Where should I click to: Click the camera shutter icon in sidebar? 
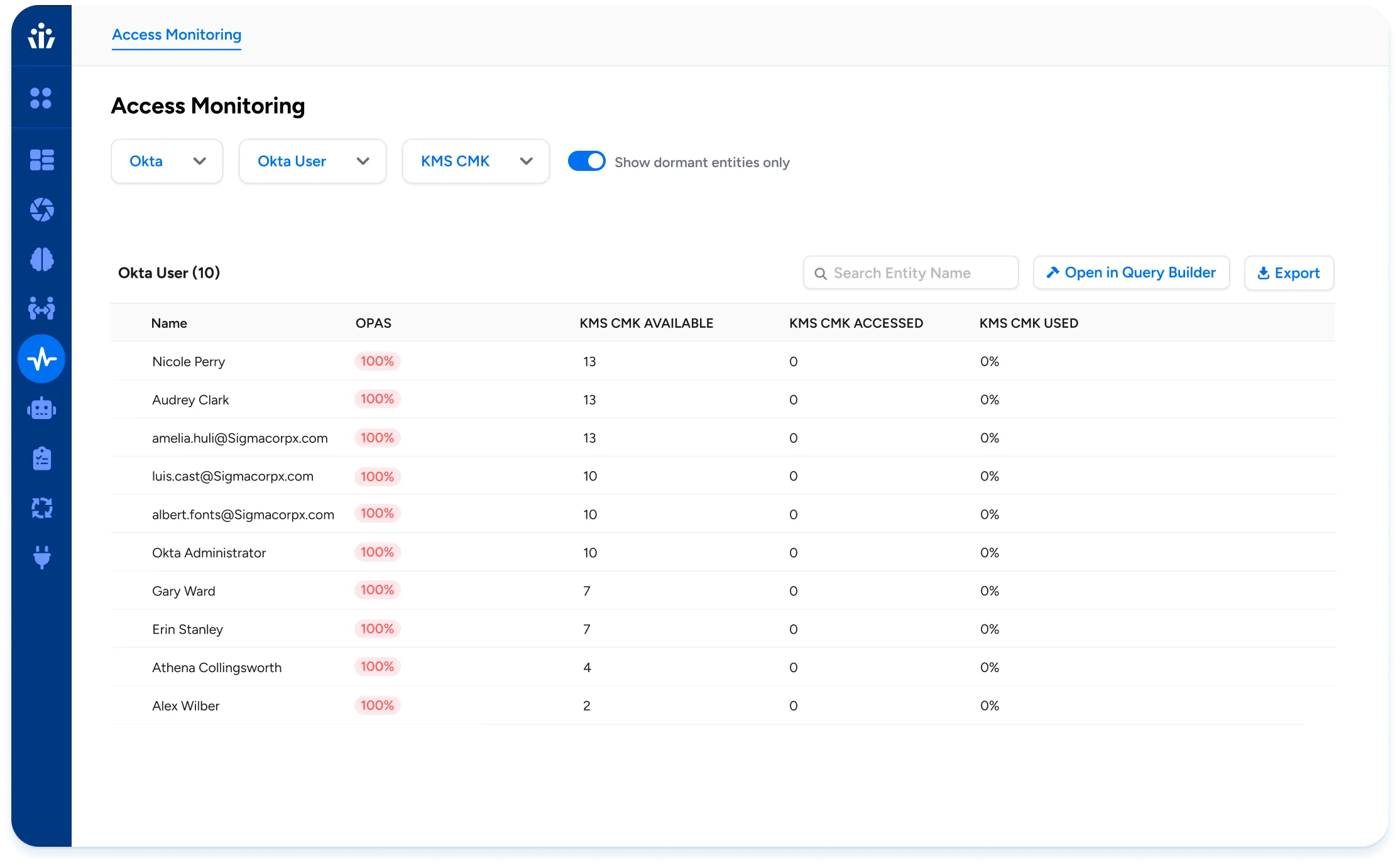coord(41,210)
